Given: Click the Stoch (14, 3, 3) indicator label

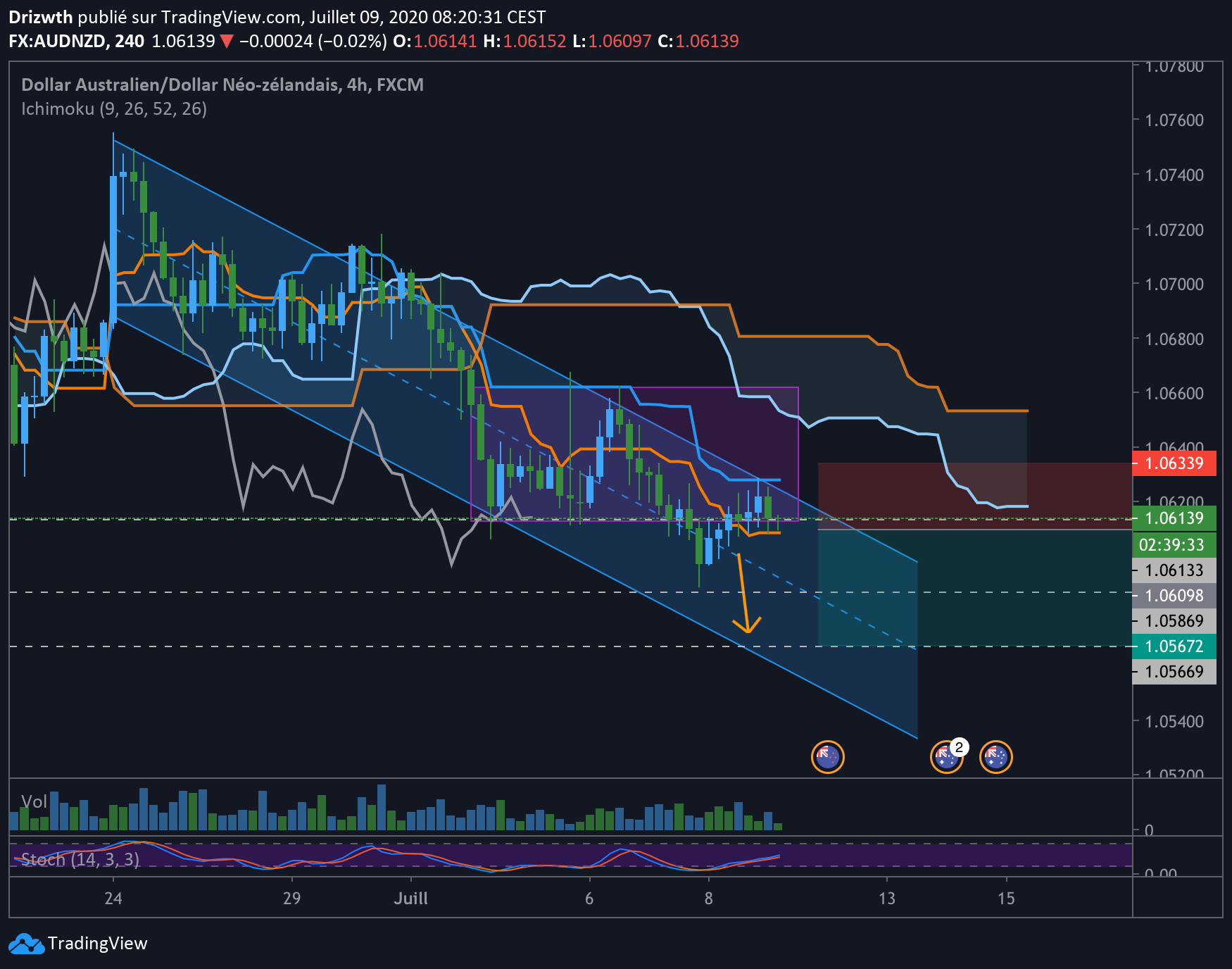Looking at the screenshot, I should tap(80, 859).
